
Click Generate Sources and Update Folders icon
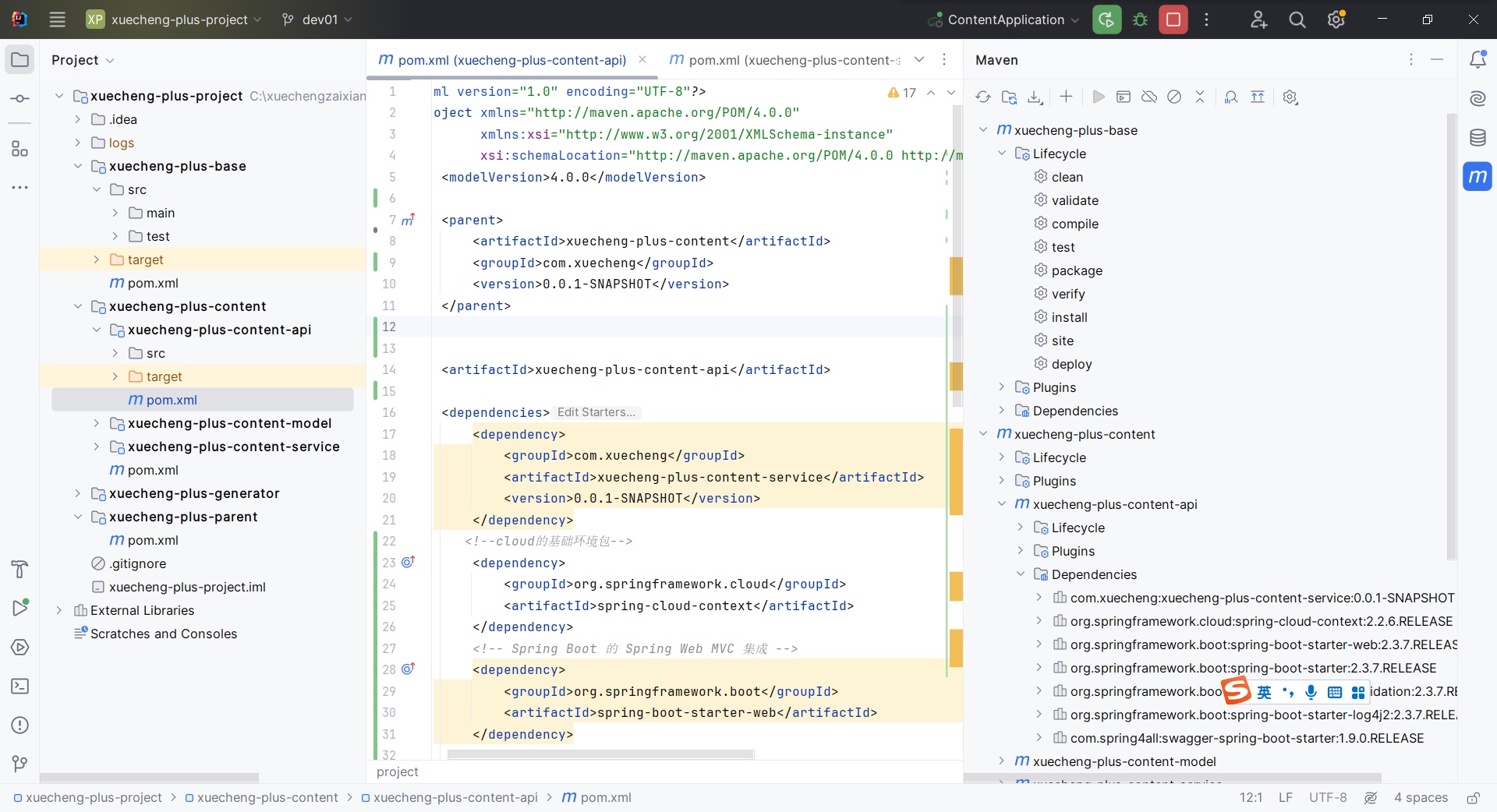click(1009, 97)
